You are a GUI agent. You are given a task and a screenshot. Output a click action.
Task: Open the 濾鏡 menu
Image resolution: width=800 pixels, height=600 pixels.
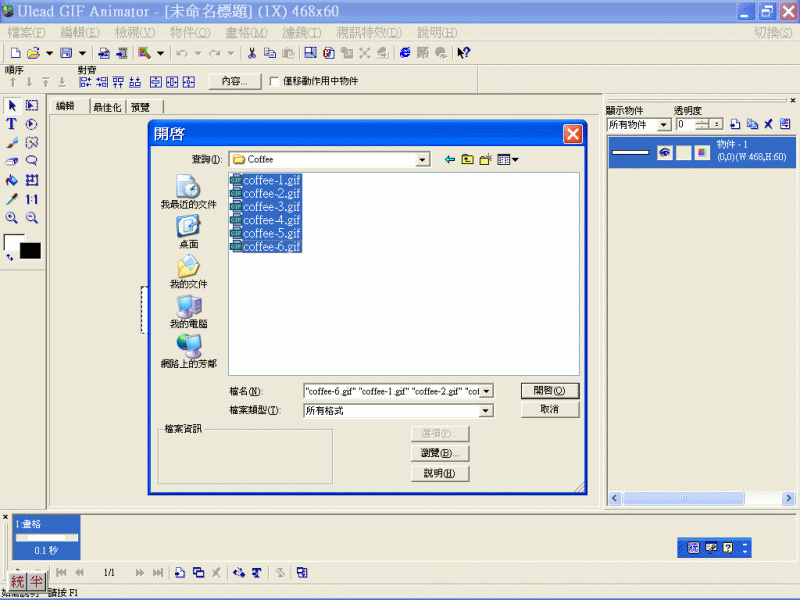click(x=301, y=32)
